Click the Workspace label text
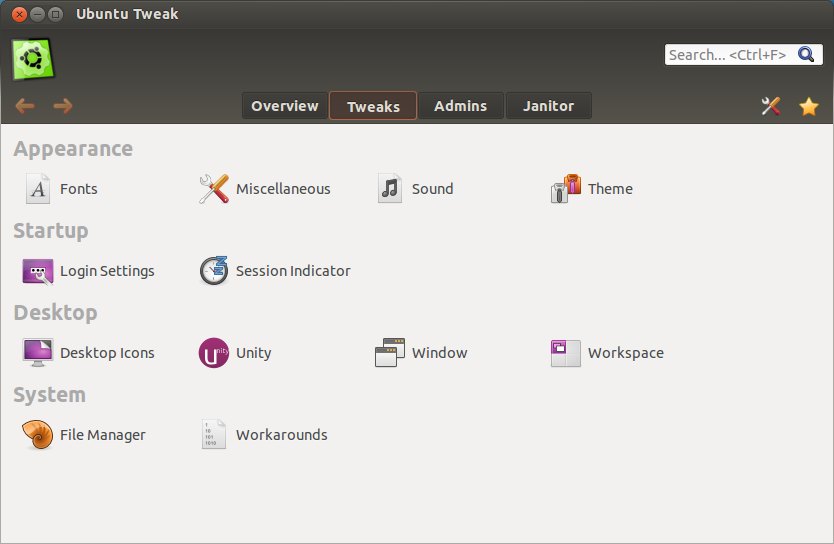 coord(626,353)
